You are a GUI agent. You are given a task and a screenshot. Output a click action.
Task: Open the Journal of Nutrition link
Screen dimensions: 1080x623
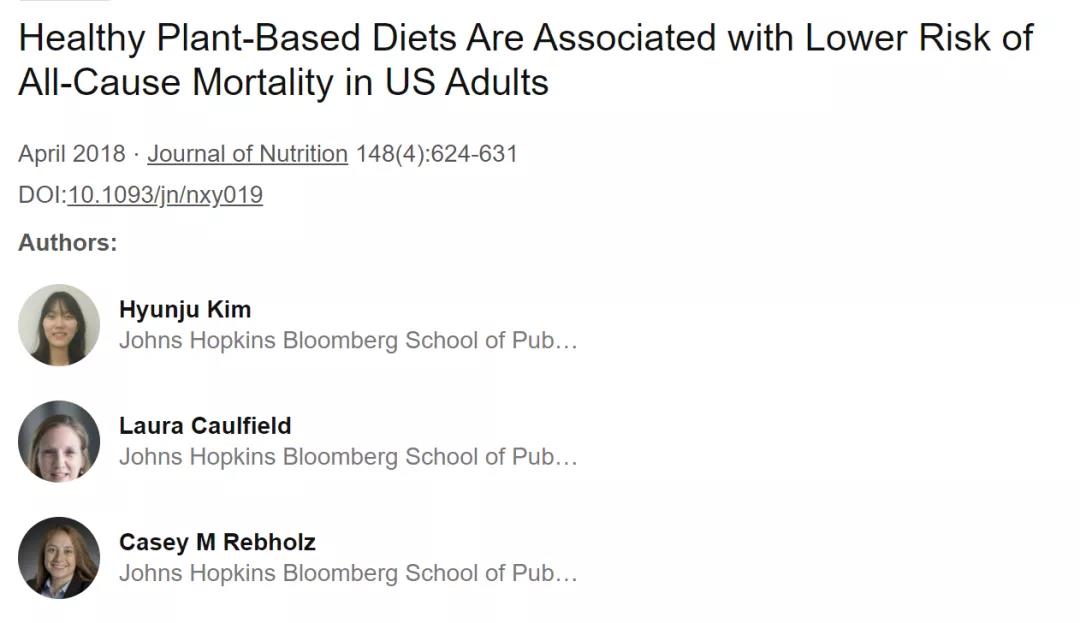pyautogui.click(x=247, y=154)
